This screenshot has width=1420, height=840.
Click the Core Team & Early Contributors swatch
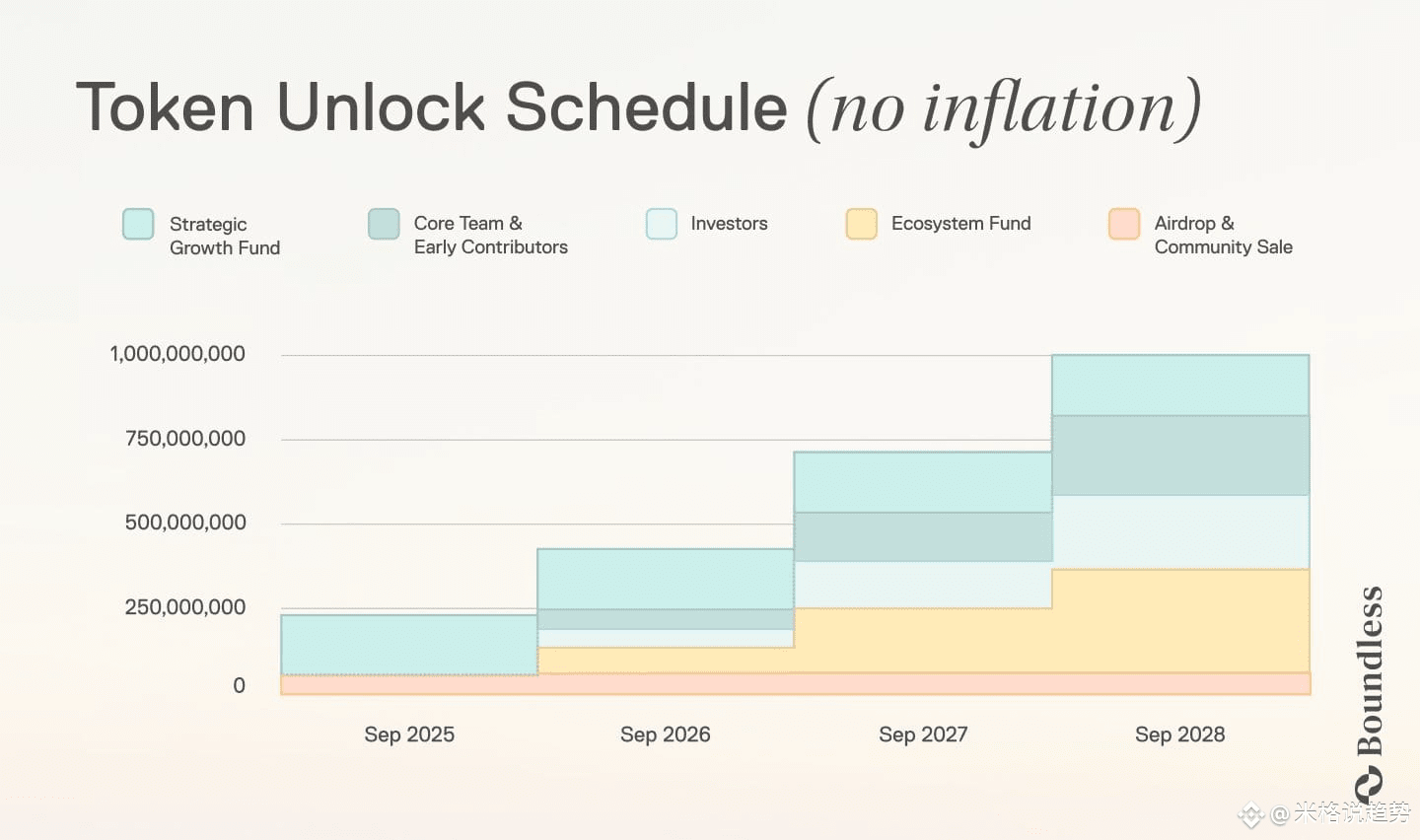point(384,224)
